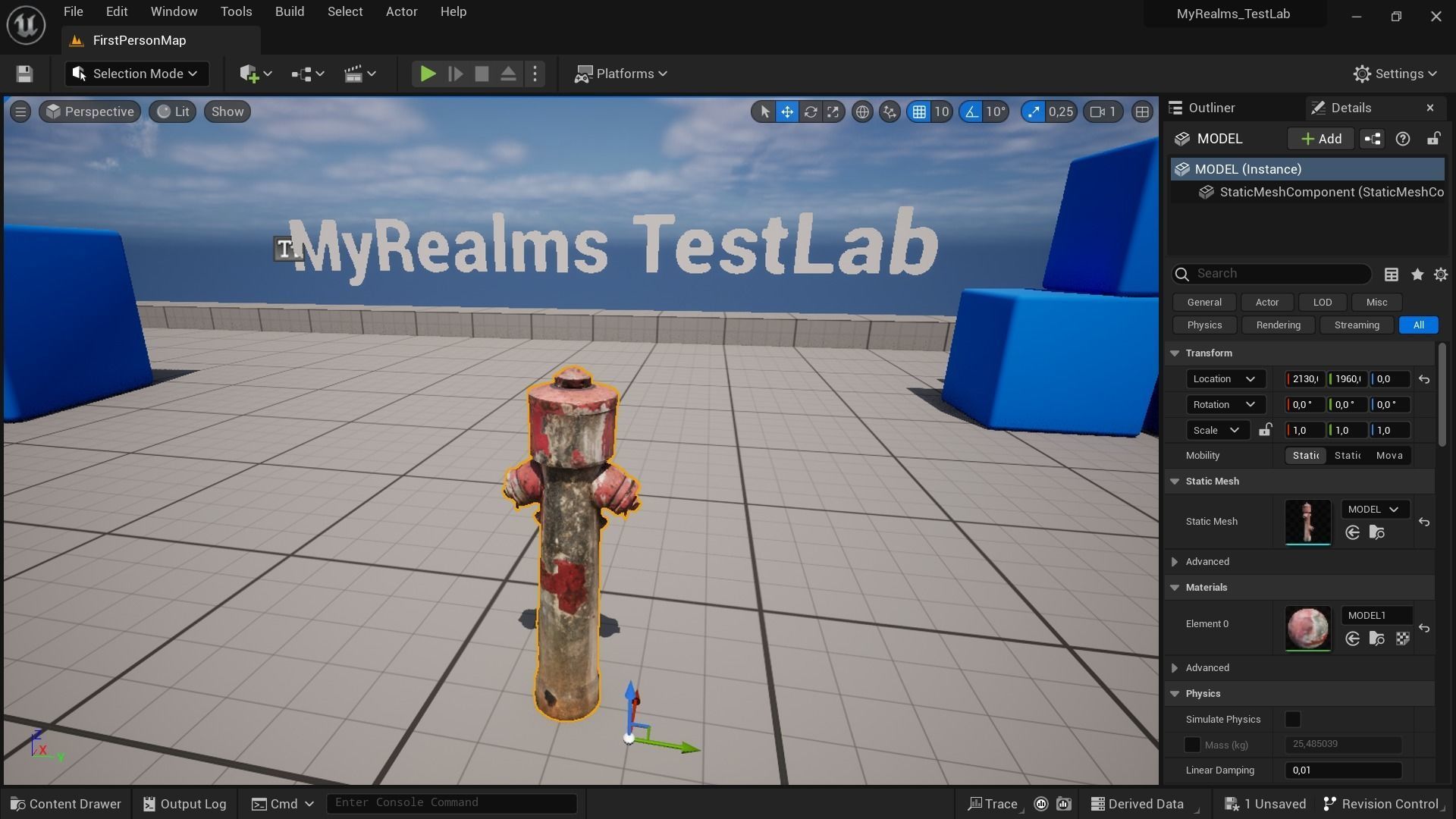Toggle viewport layout maximize icon
The width and height of the screenshot is (1456, 819).
point(1142,111)
